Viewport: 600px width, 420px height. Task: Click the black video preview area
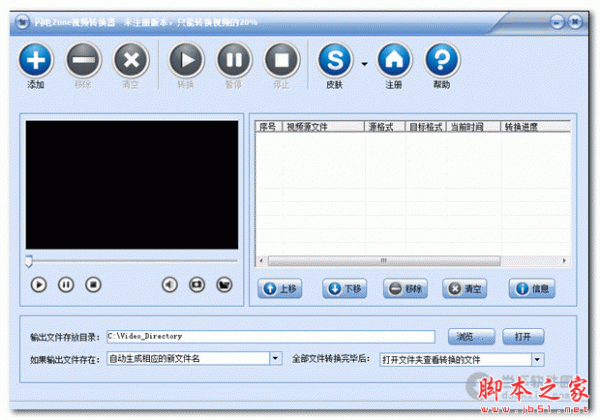[x=132, y=185]
